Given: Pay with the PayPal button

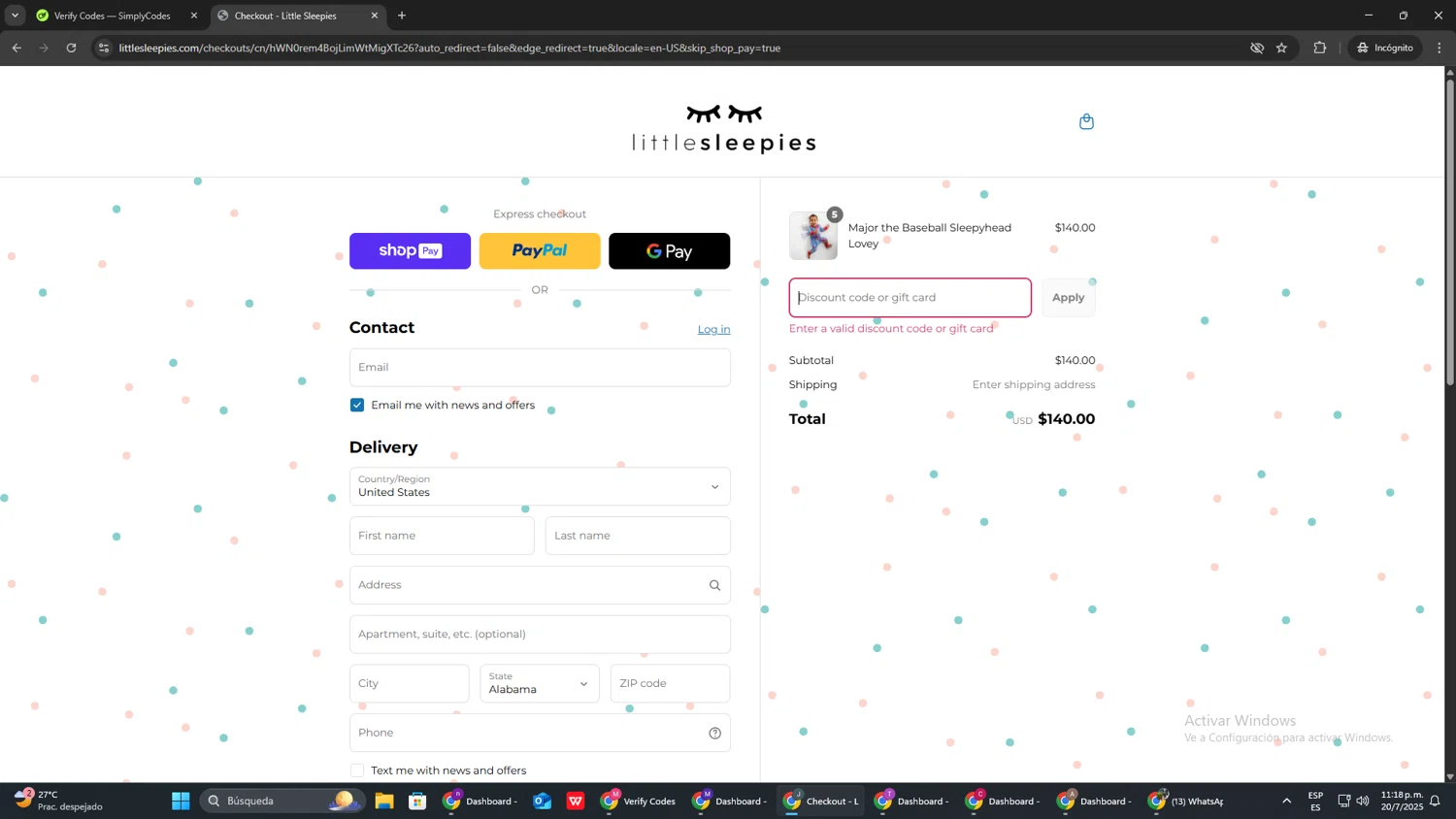Looking at the screenshot, I should 540,251.
